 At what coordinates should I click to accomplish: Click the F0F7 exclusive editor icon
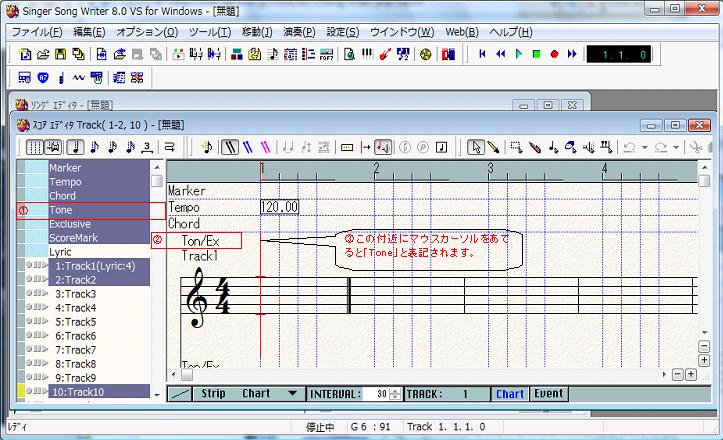click(x=326, y=54)
